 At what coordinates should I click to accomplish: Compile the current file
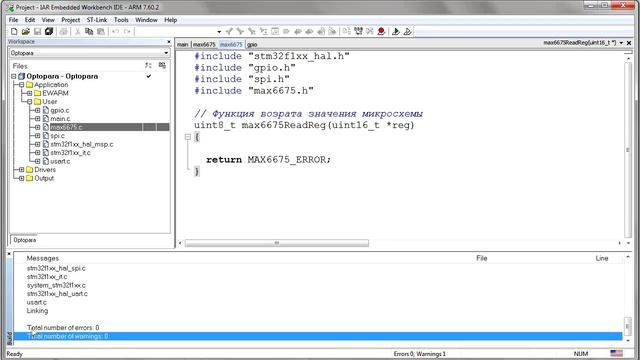[347, 31]
